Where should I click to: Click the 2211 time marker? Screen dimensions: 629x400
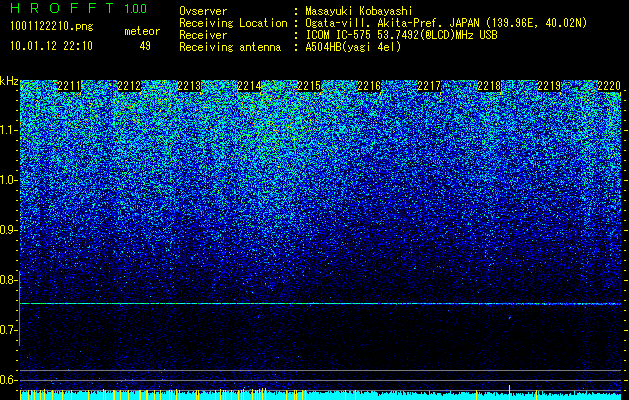coord(69,86)
